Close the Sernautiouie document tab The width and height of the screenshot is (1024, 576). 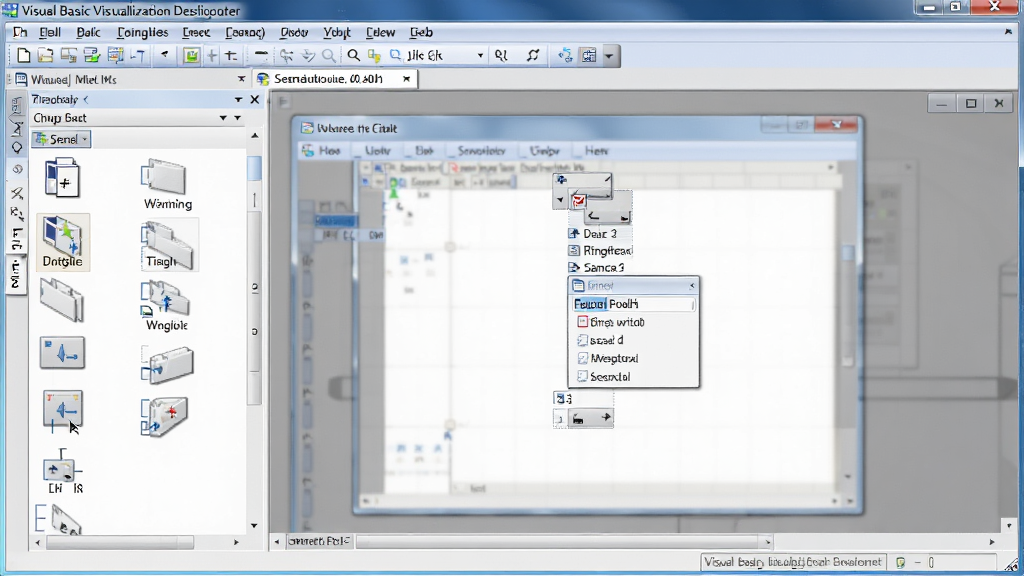coord(406,79)
